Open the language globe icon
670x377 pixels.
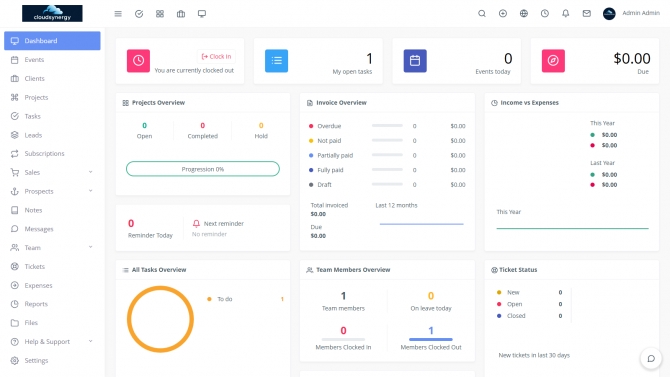coord(523,14)
